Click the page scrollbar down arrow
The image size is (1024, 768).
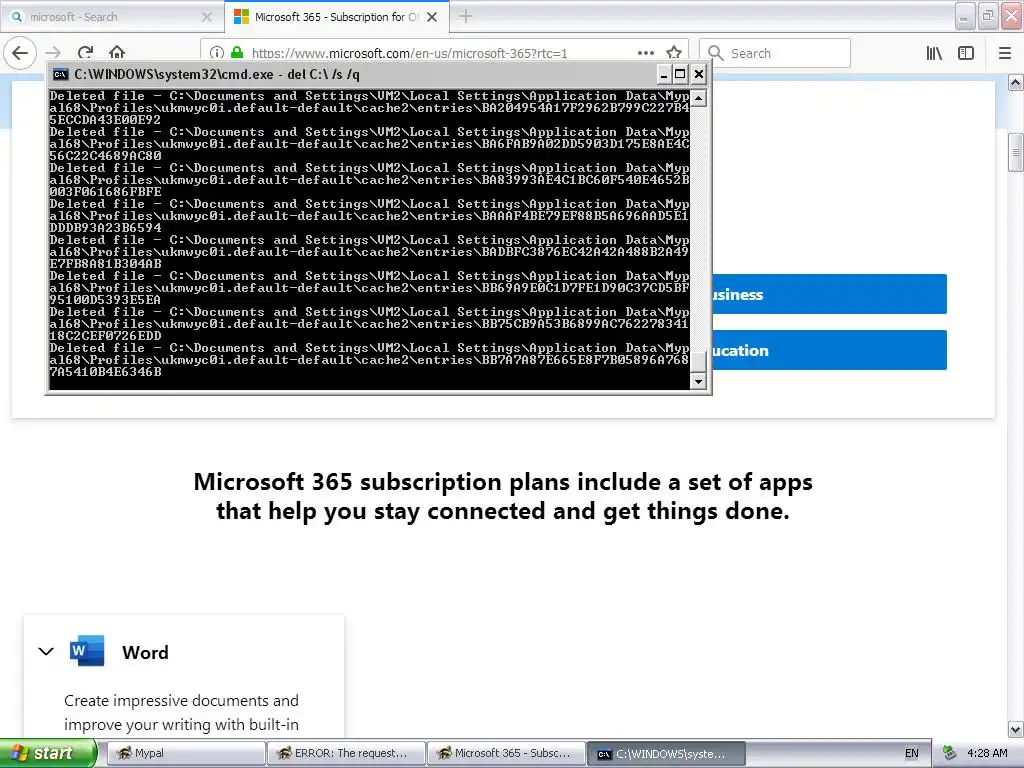[x=1016, y=729]
